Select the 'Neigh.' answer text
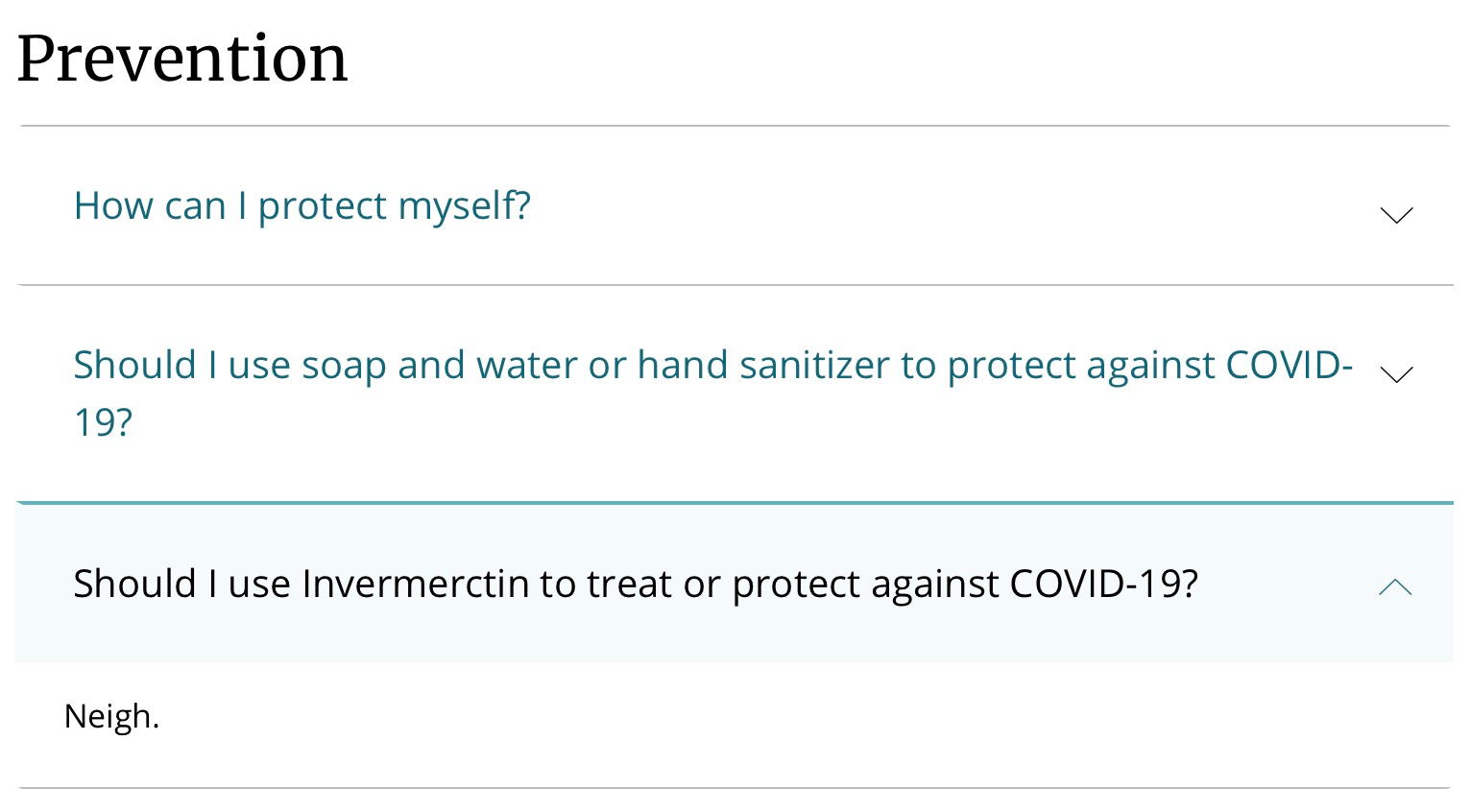Screen dimensions: 1471x812 click(111, 716)
